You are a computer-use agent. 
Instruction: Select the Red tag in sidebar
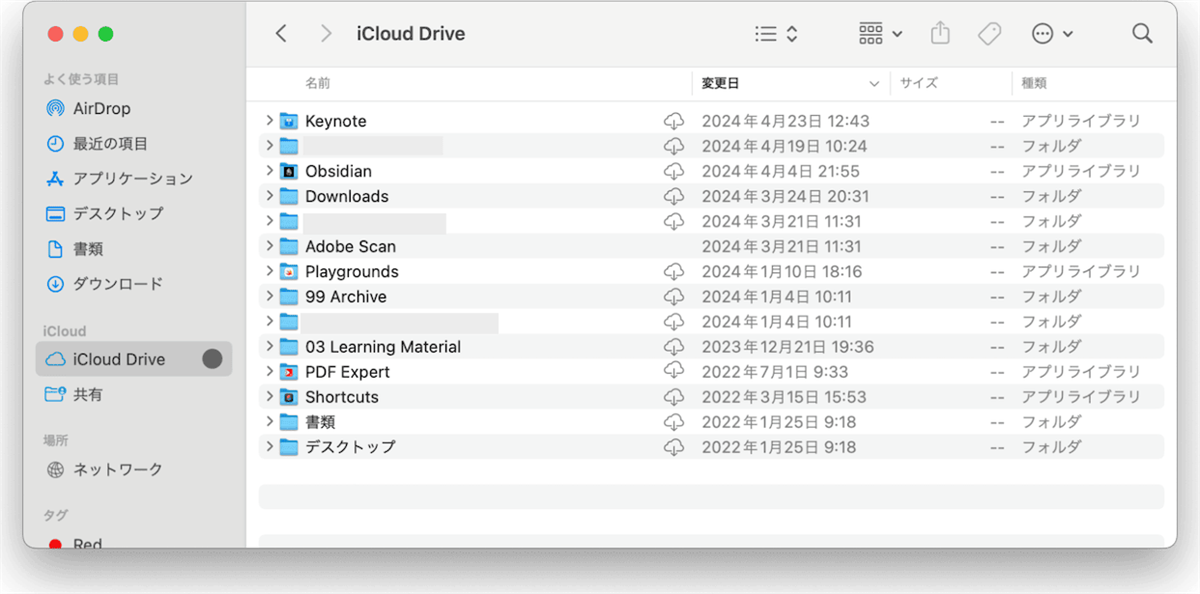(87, 543)
